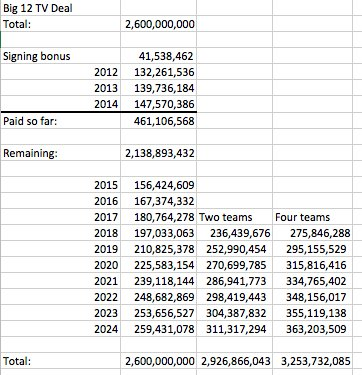
Task: Select the 2014 year label cell
Action: pyautogui.click(x=60, y=104)
